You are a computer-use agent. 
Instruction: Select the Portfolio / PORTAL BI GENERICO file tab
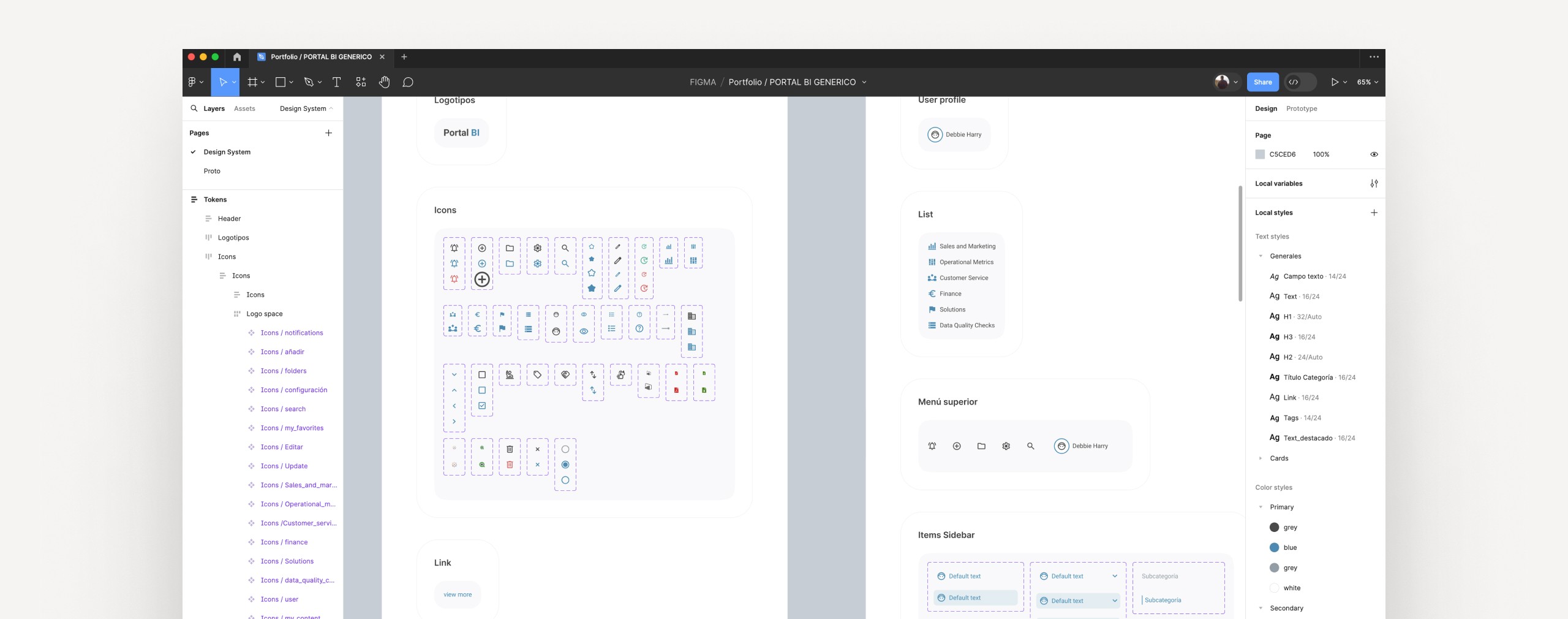tap(321, 57)
